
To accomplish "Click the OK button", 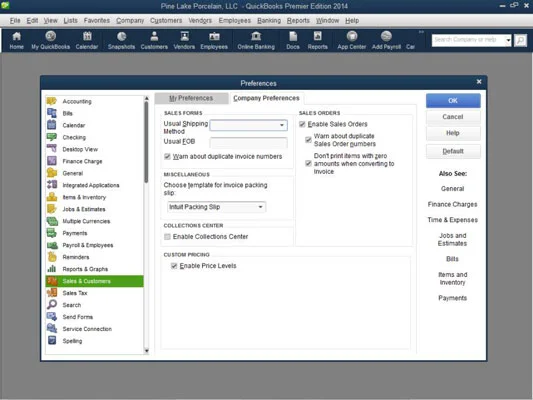I will (x=453, y=101).
